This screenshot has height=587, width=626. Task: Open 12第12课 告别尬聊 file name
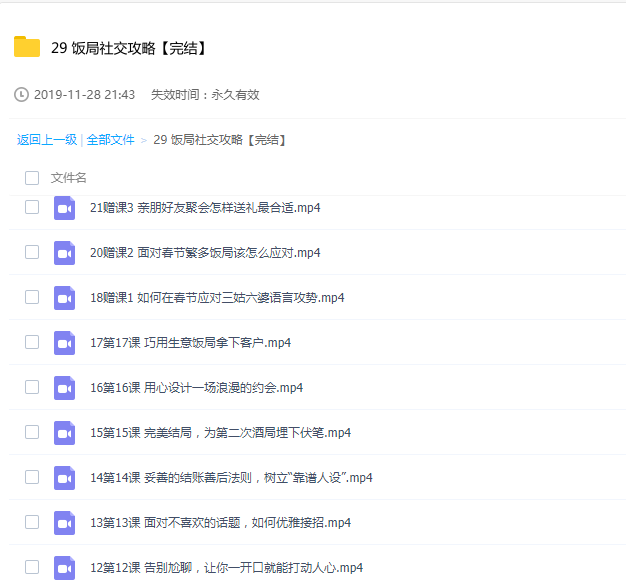(x=226, y=568)
